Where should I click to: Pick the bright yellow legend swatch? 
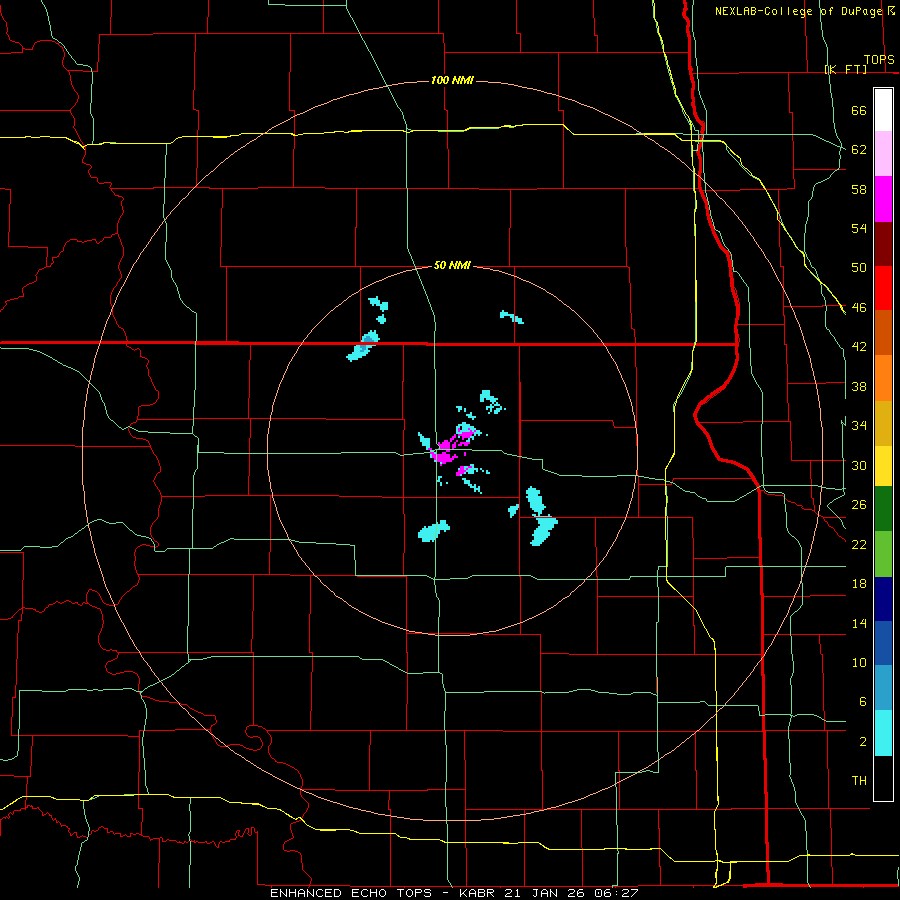tap(883, 466)
